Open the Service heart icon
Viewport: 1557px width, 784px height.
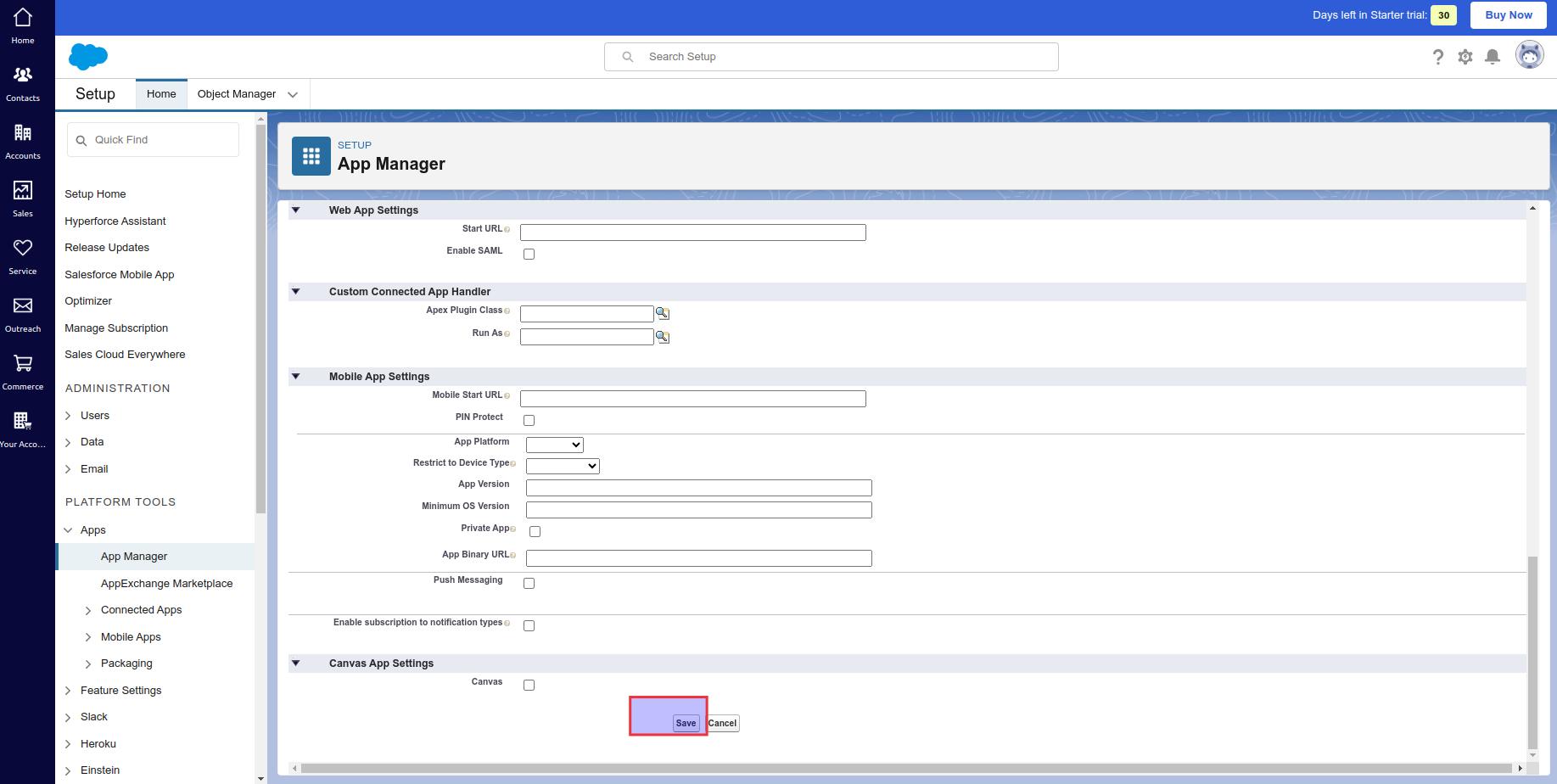pyautogui.click(x=23, y=256)
